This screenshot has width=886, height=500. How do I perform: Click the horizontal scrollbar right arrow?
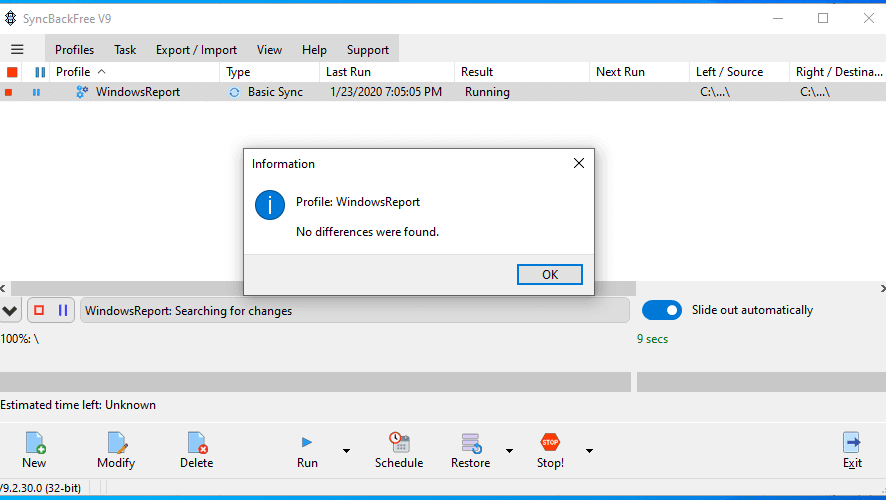(x=882, y=289)
